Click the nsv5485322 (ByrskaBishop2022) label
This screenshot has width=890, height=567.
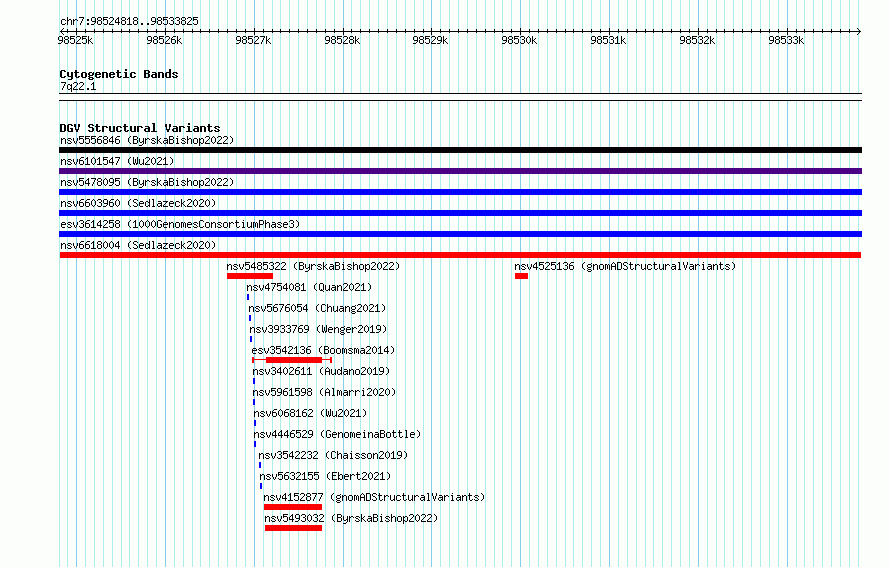tap(313, 266)
